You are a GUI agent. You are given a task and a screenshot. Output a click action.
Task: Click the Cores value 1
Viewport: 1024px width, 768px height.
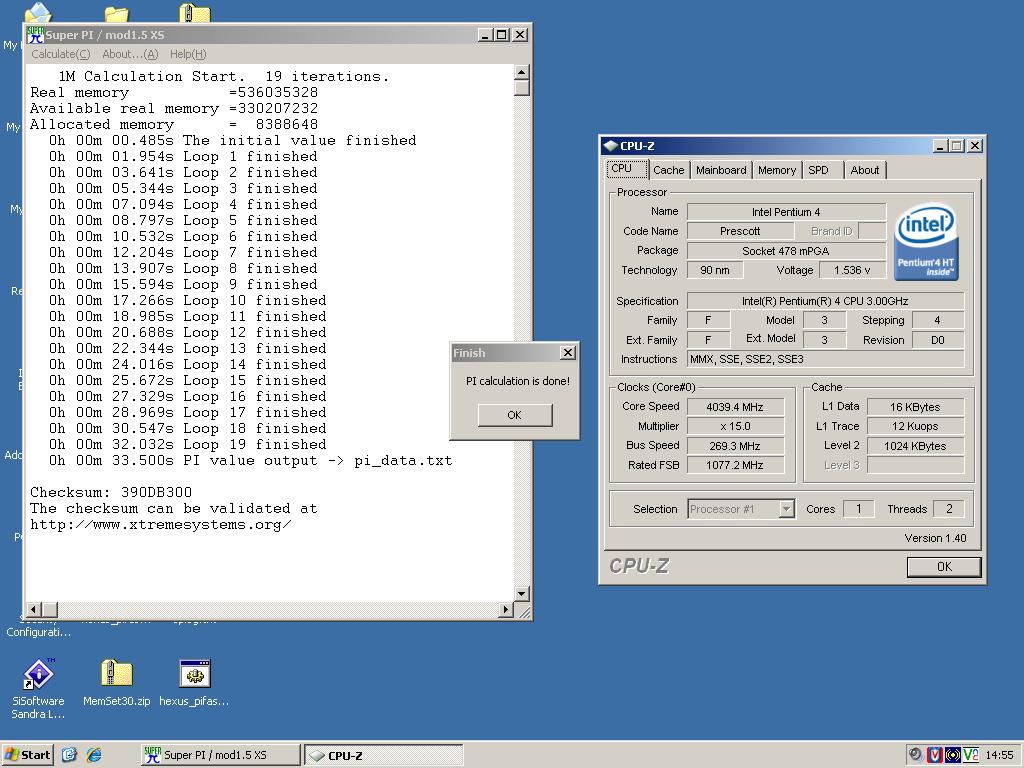[x=858, y=509]
